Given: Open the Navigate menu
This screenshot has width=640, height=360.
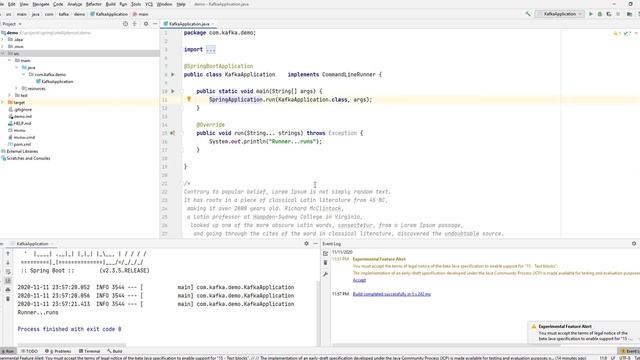Looking at the screenshot, I should click(x=40, y=4).
